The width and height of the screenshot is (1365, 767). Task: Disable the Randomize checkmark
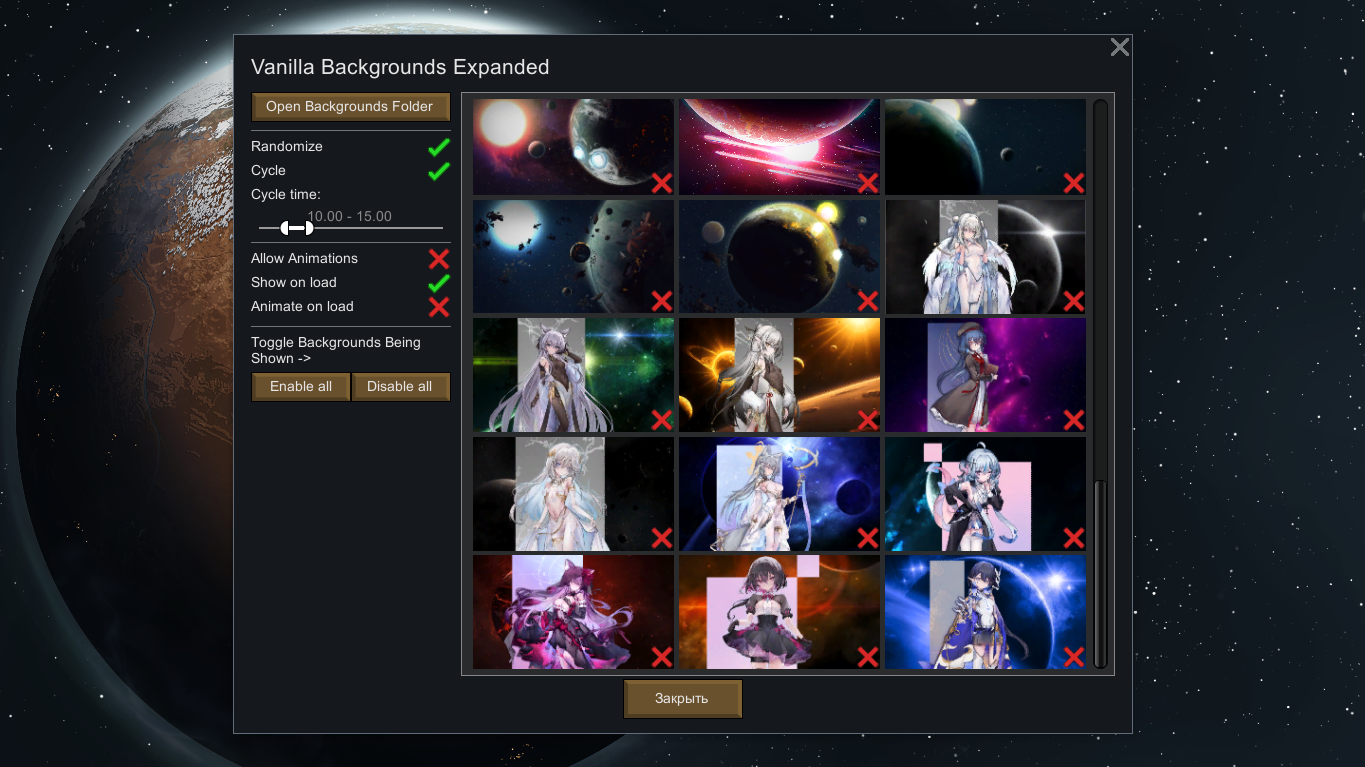438,147
